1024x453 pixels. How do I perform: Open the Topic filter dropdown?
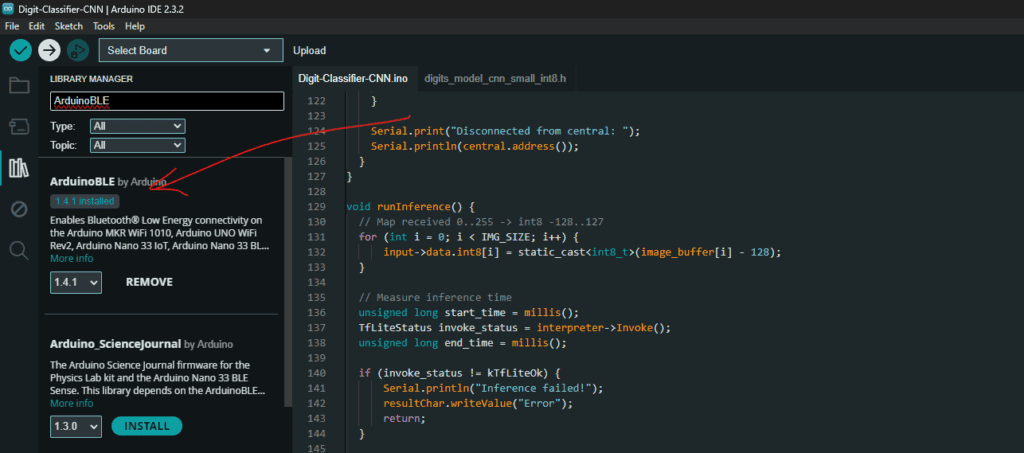[137, 145]
